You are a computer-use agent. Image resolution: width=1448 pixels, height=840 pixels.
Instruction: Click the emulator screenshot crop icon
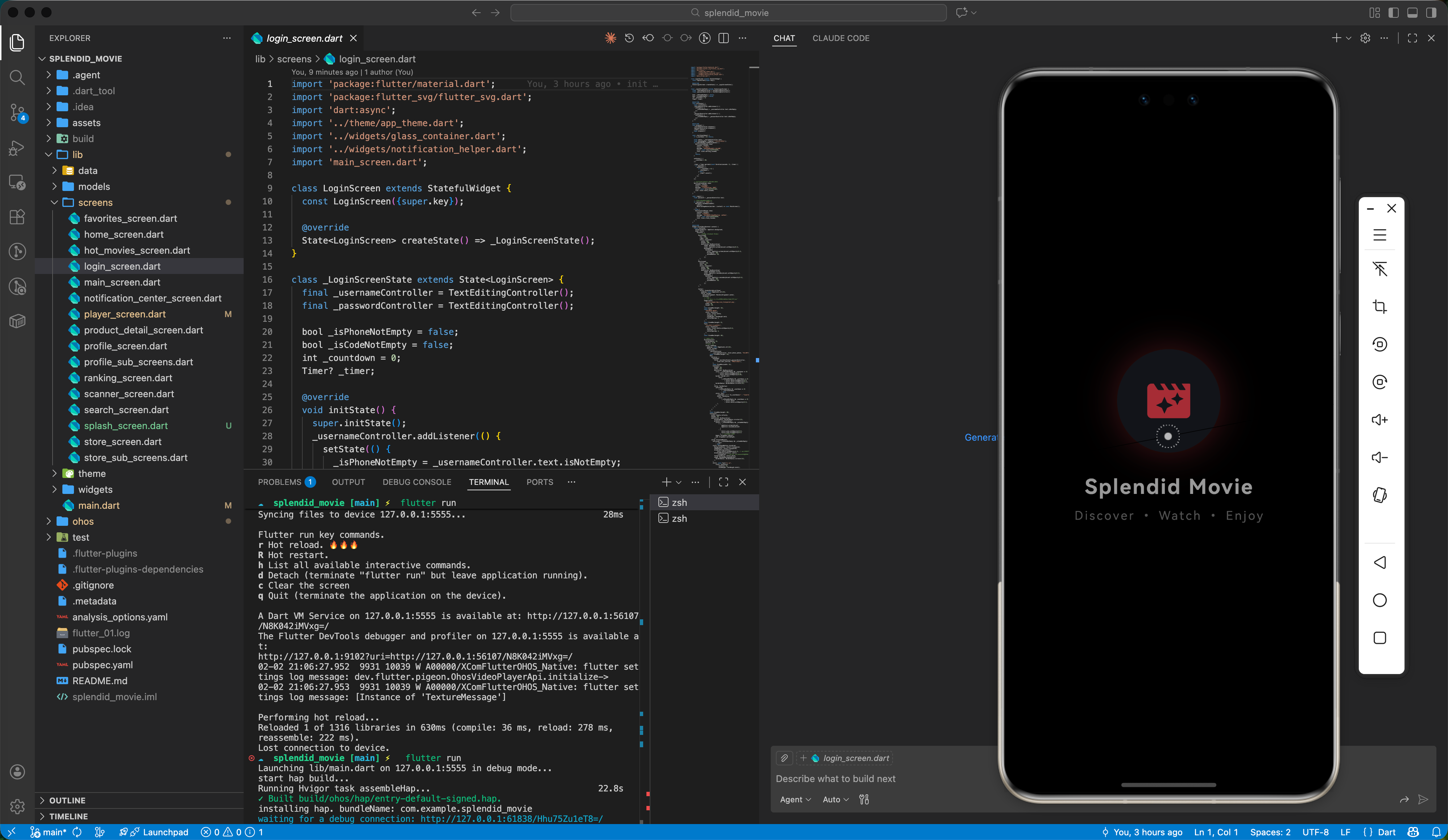pyautogui.click(x=1379, y=307)
